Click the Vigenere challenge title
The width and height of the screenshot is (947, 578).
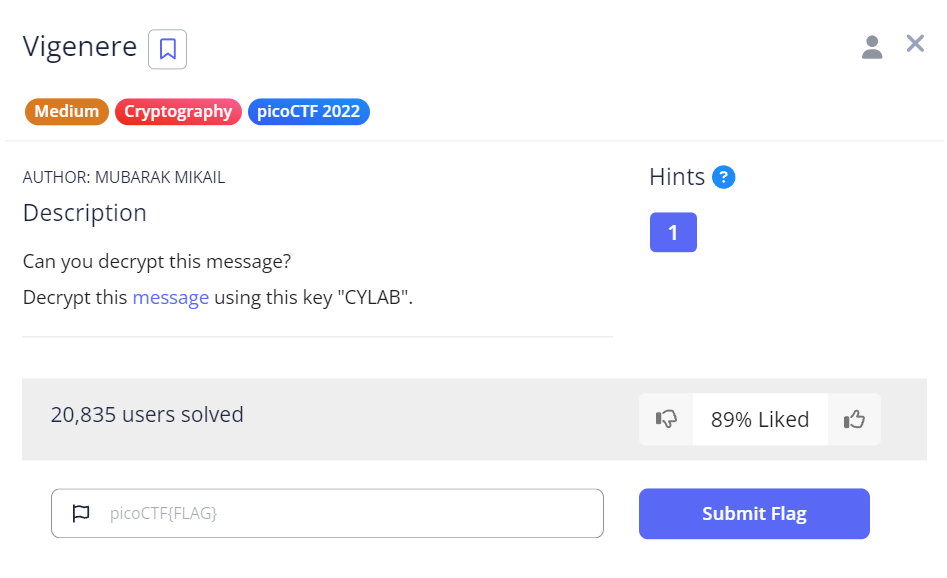(x=80, y=47)
